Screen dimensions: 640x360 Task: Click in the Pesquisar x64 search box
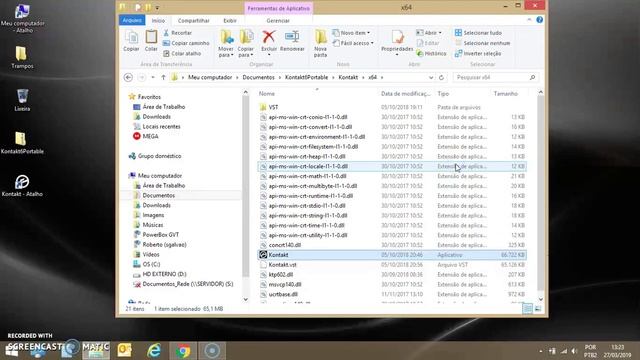(x=495, y=77)
